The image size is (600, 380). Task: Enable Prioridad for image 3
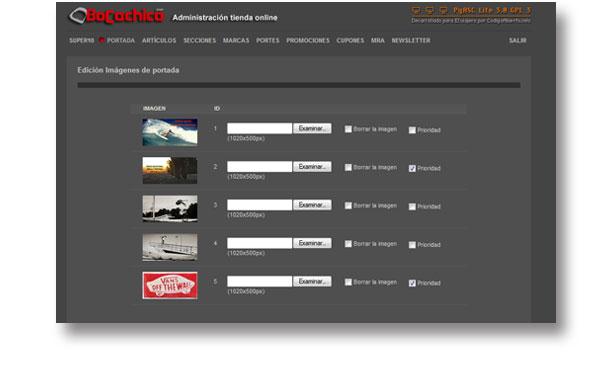point(412,207)
